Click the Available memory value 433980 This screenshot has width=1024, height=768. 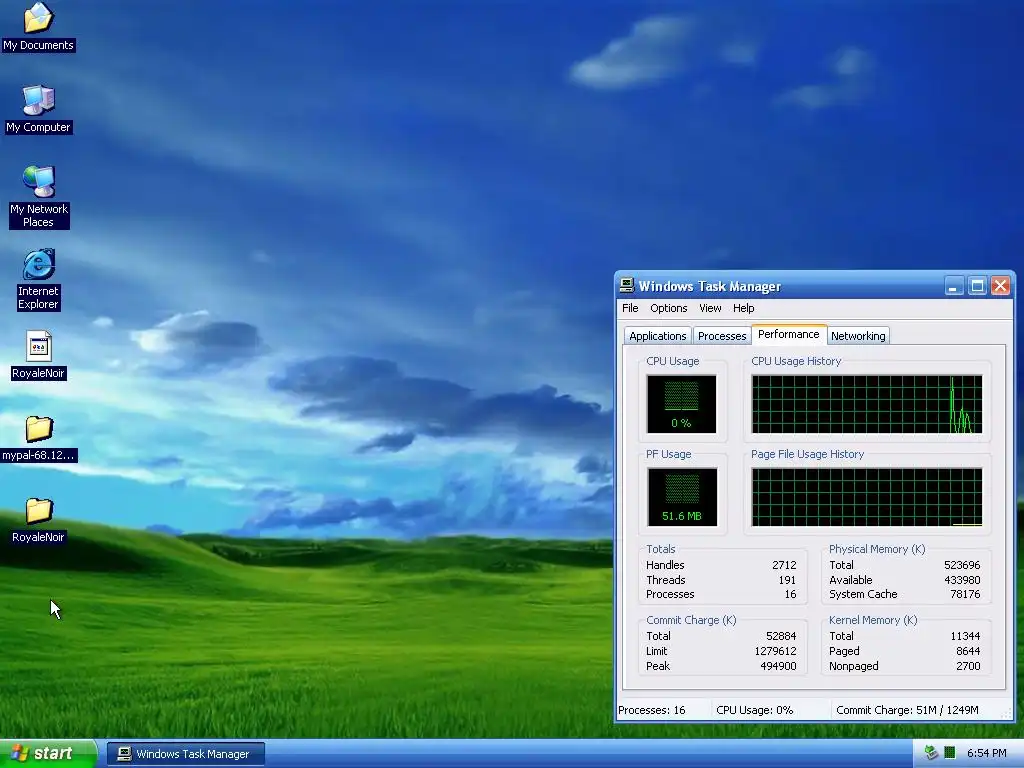click(x=962, y=580)
